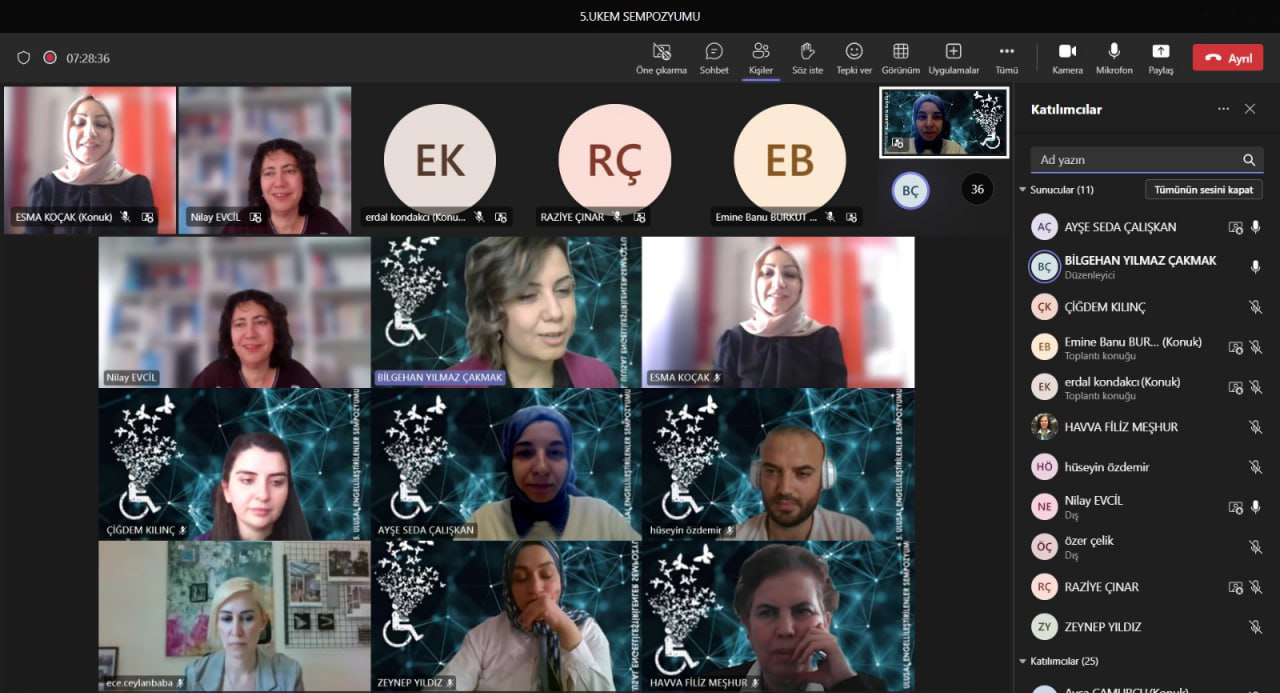Viewport: 1280px width, 693px height.
Task: Open the participants panel three-dot menu
Action: point(1223,109)
